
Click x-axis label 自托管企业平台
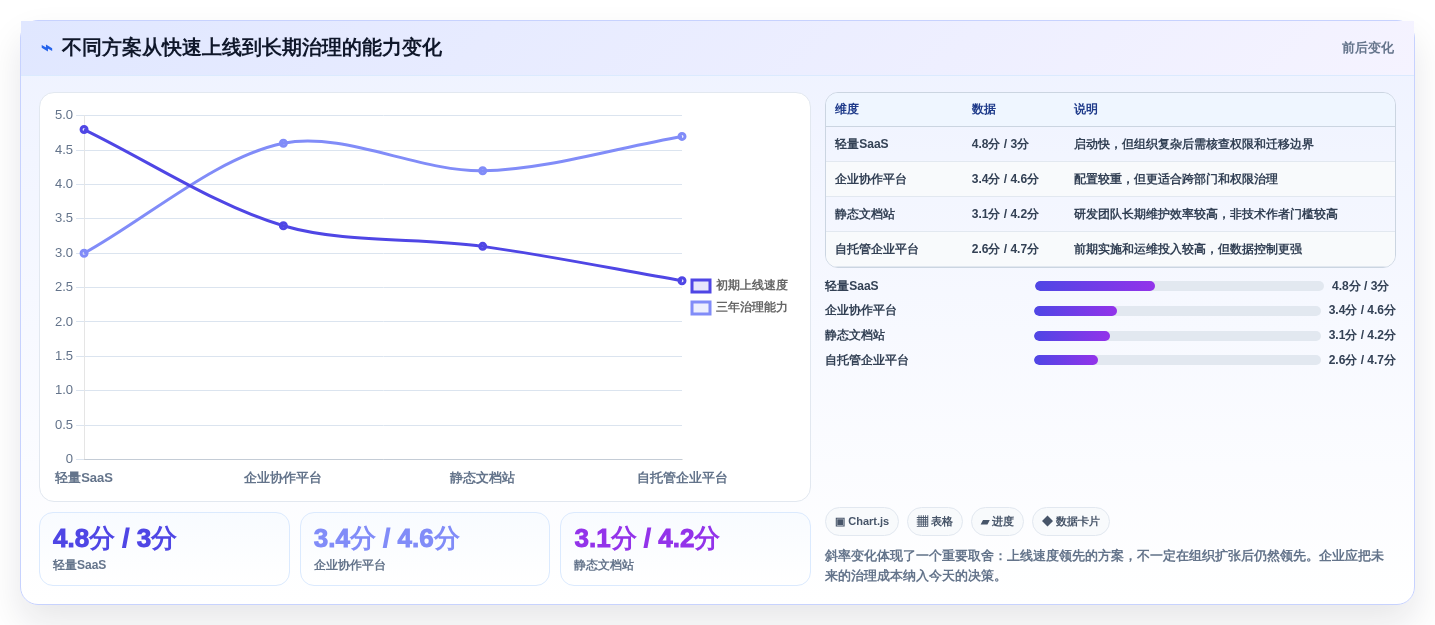click(x=682, y=478)
